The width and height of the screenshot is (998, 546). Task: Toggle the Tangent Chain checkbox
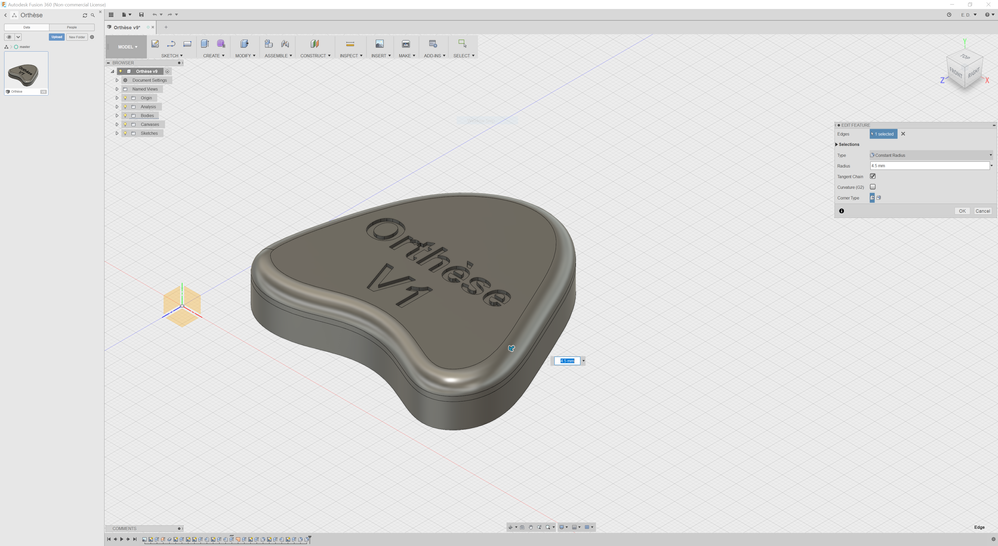coord(873,176)
